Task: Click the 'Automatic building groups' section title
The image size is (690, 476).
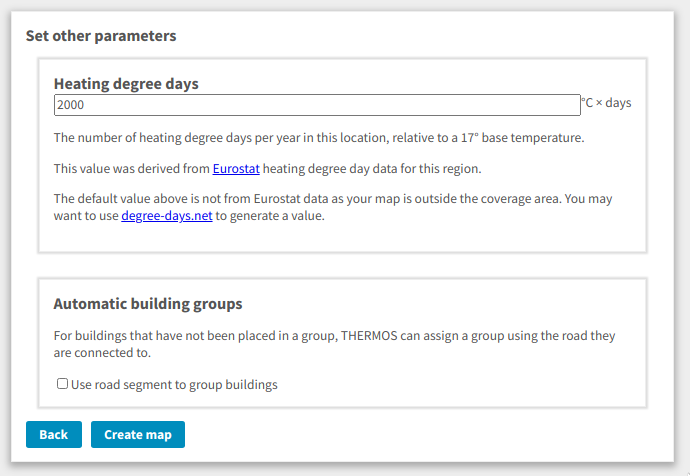Action: point(148,304)
